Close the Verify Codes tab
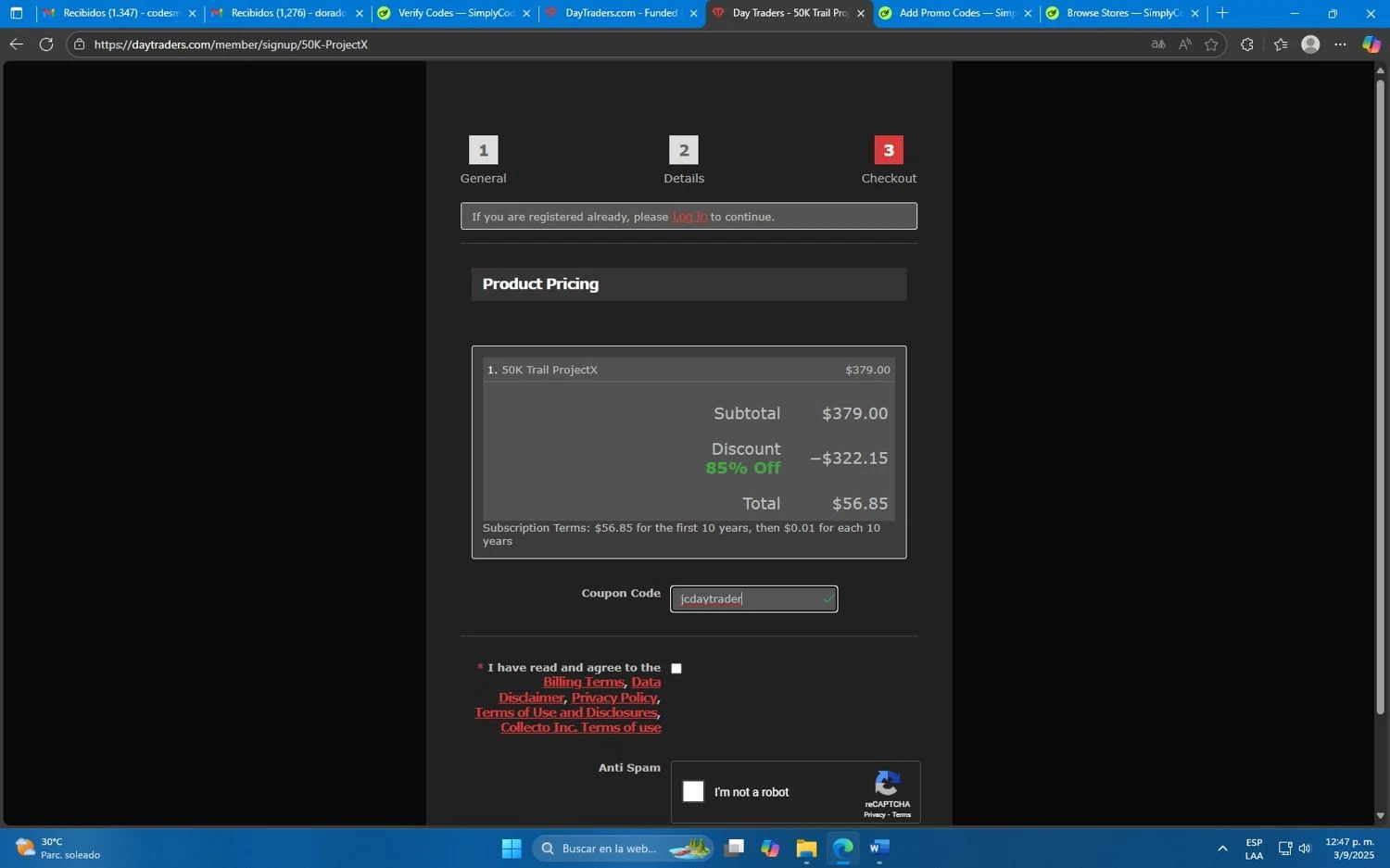 click(x=526, y=14)
